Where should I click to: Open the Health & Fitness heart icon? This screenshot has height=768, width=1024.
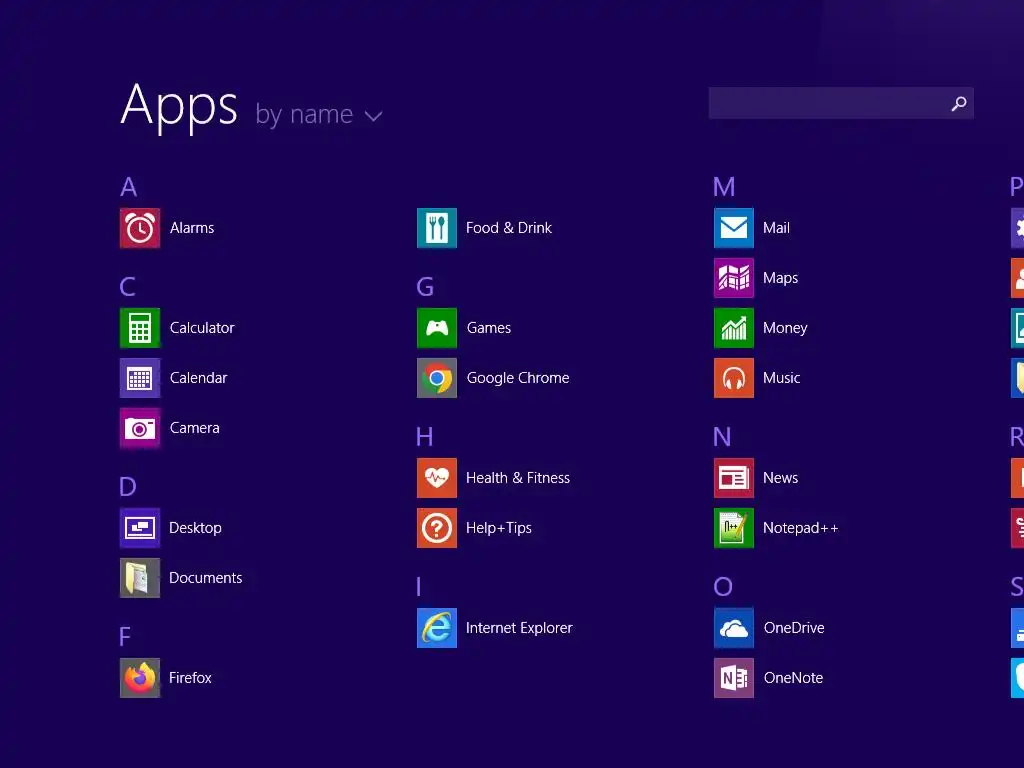pos(437,478)
